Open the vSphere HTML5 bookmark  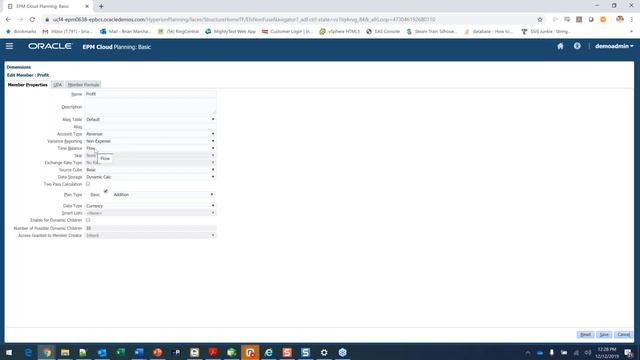[340, 31]
